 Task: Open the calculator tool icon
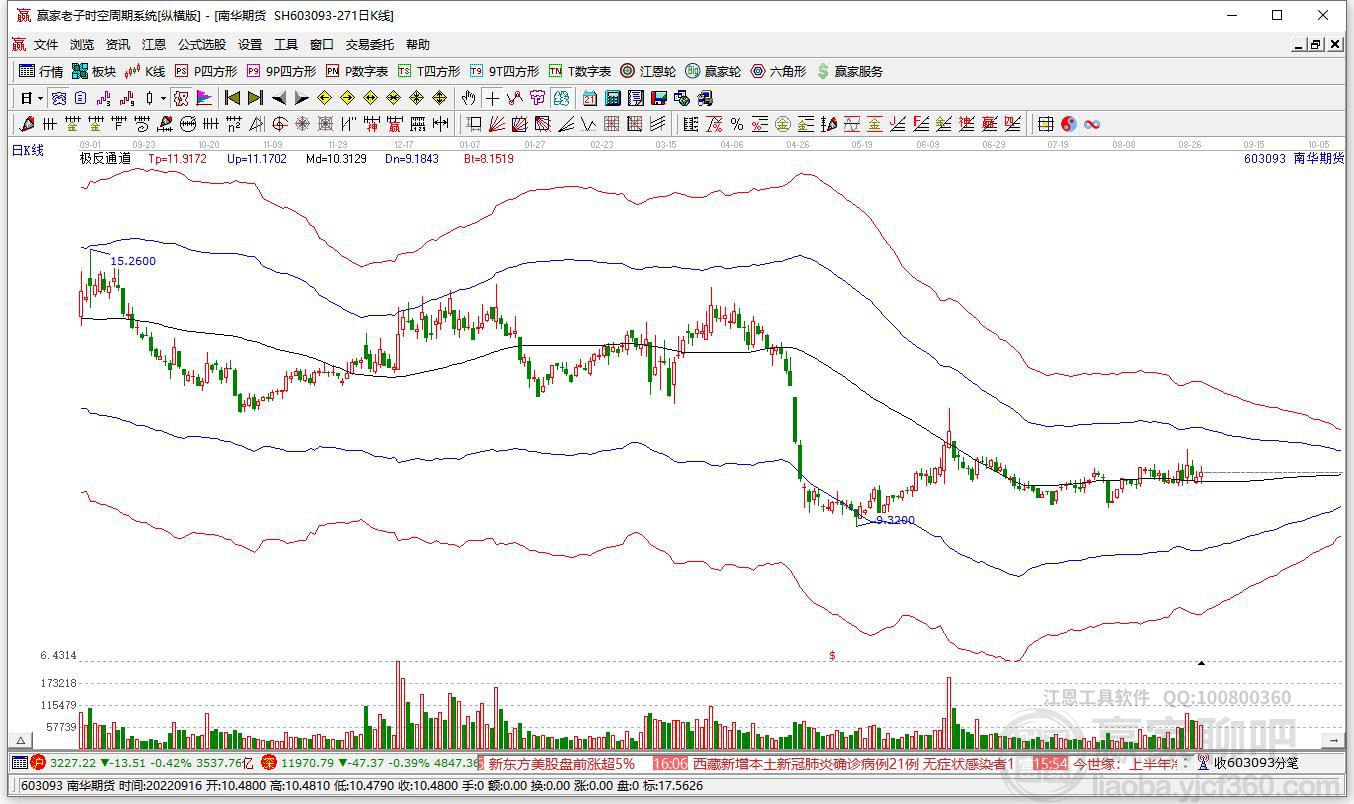[x=613, y=98]
